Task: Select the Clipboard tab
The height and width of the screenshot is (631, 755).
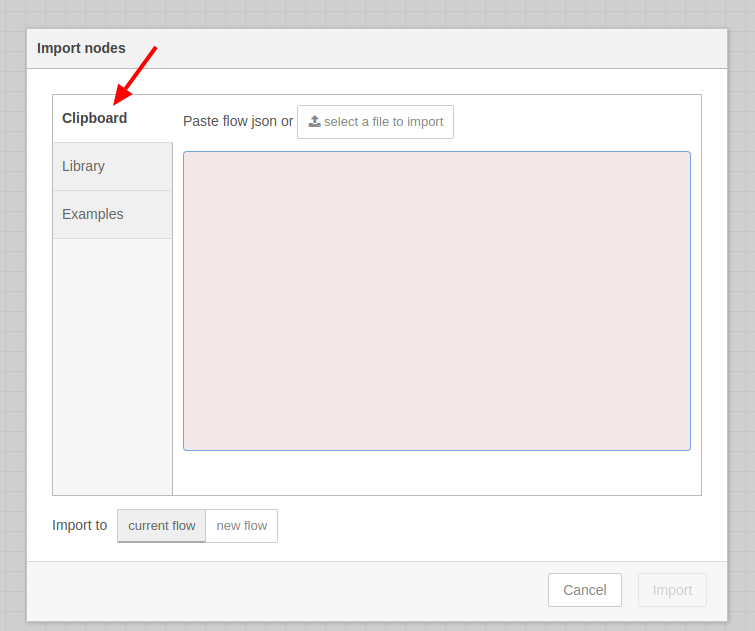Action: (112, 118)
